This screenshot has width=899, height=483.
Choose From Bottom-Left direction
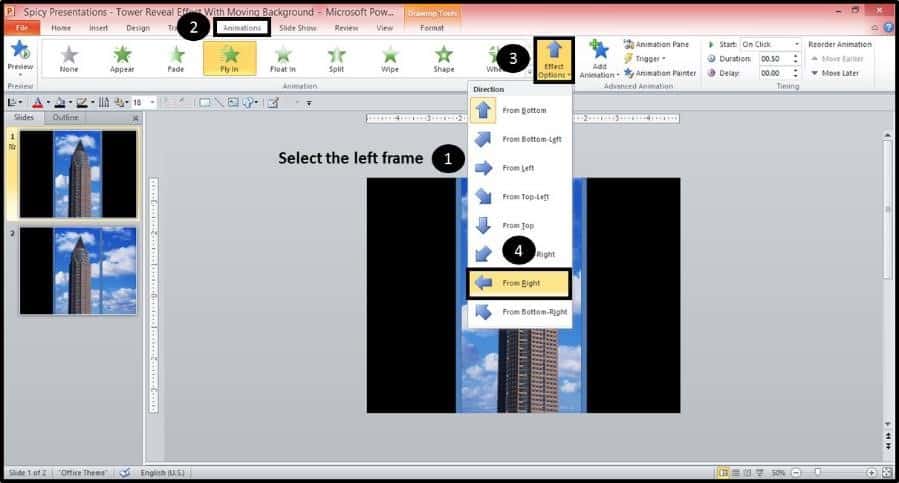tap(520, 139)
